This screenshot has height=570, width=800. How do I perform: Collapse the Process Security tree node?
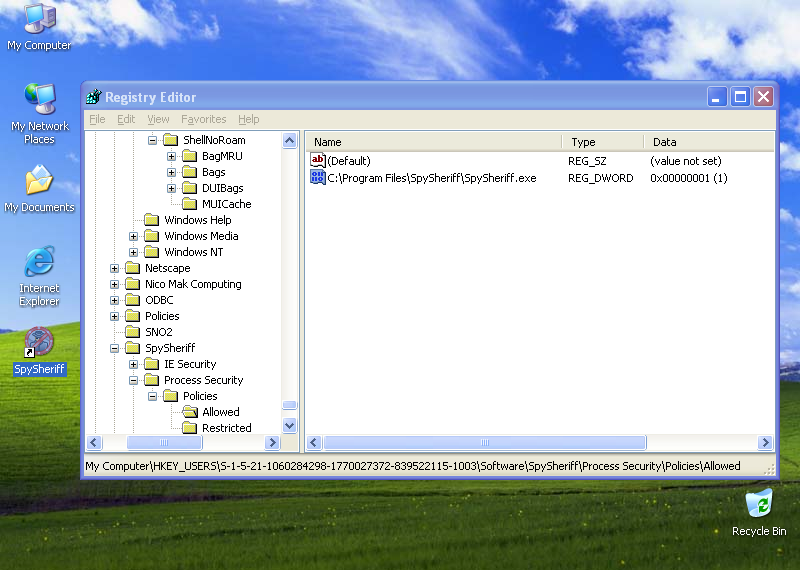point(133,380)
